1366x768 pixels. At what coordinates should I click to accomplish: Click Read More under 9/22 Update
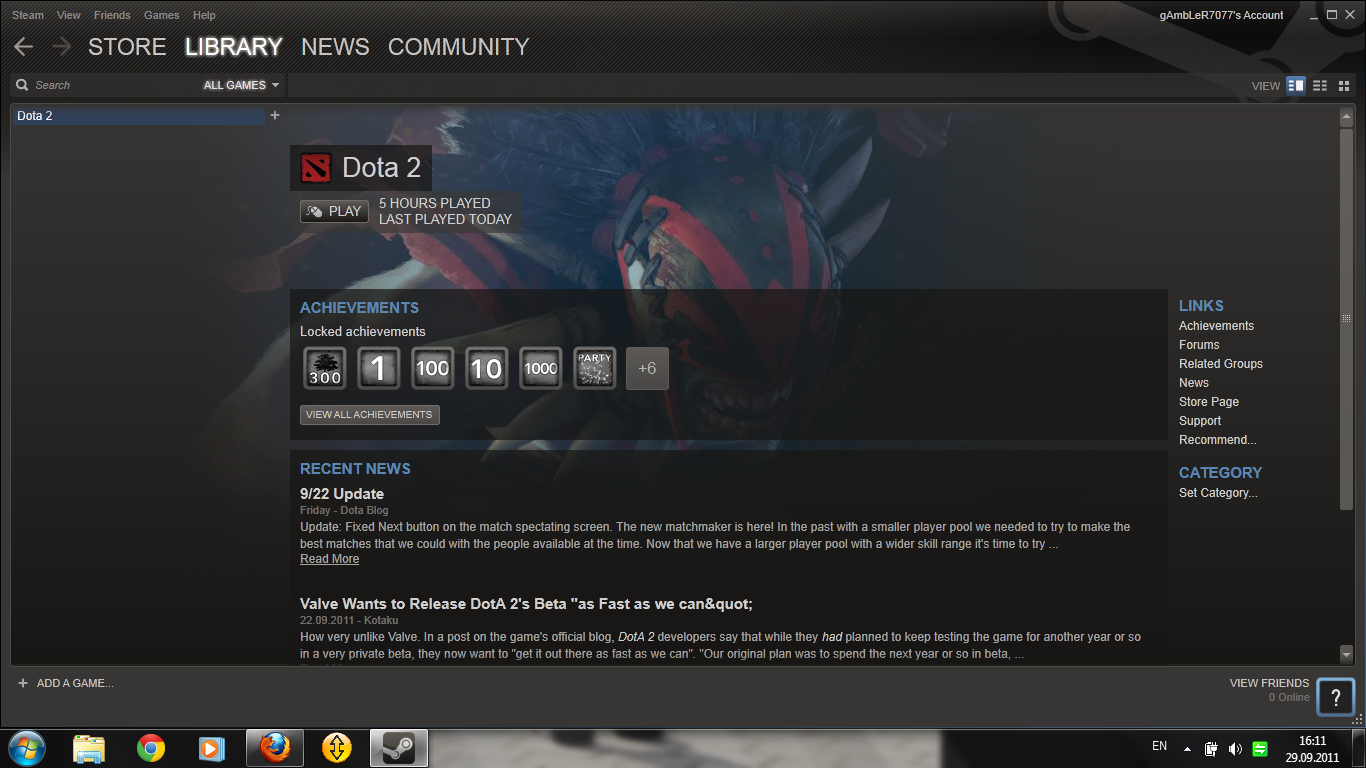point(329,559)
